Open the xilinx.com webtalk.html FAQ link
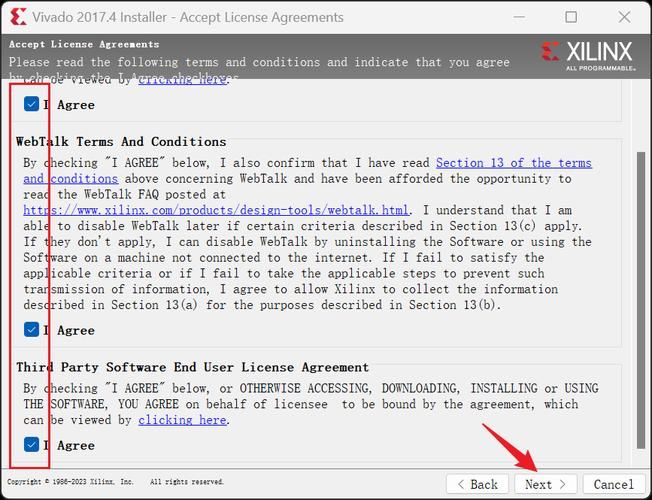This screenshot has height=500, width=652. [216, 210]
